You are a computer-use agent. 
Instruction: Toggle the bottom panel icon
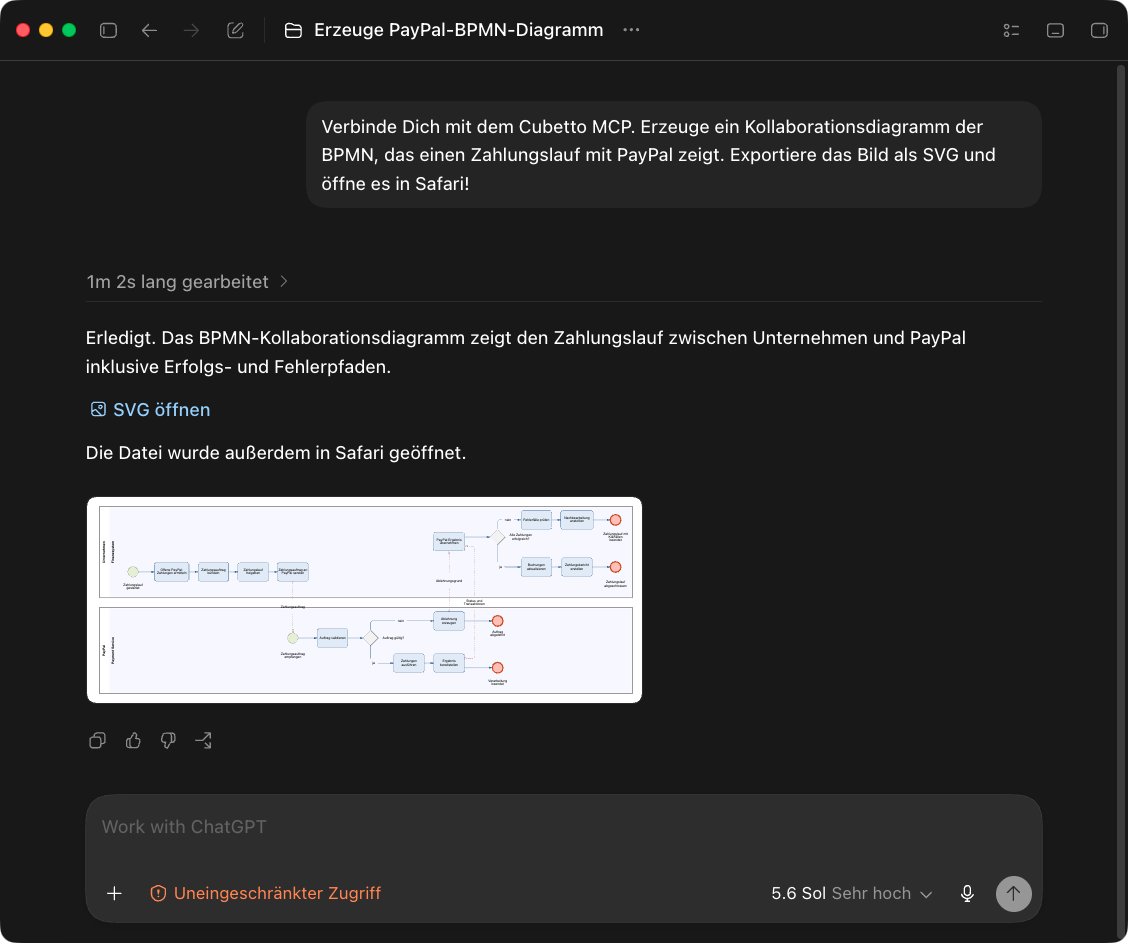pyautogui.click(x=1055, y=30)
